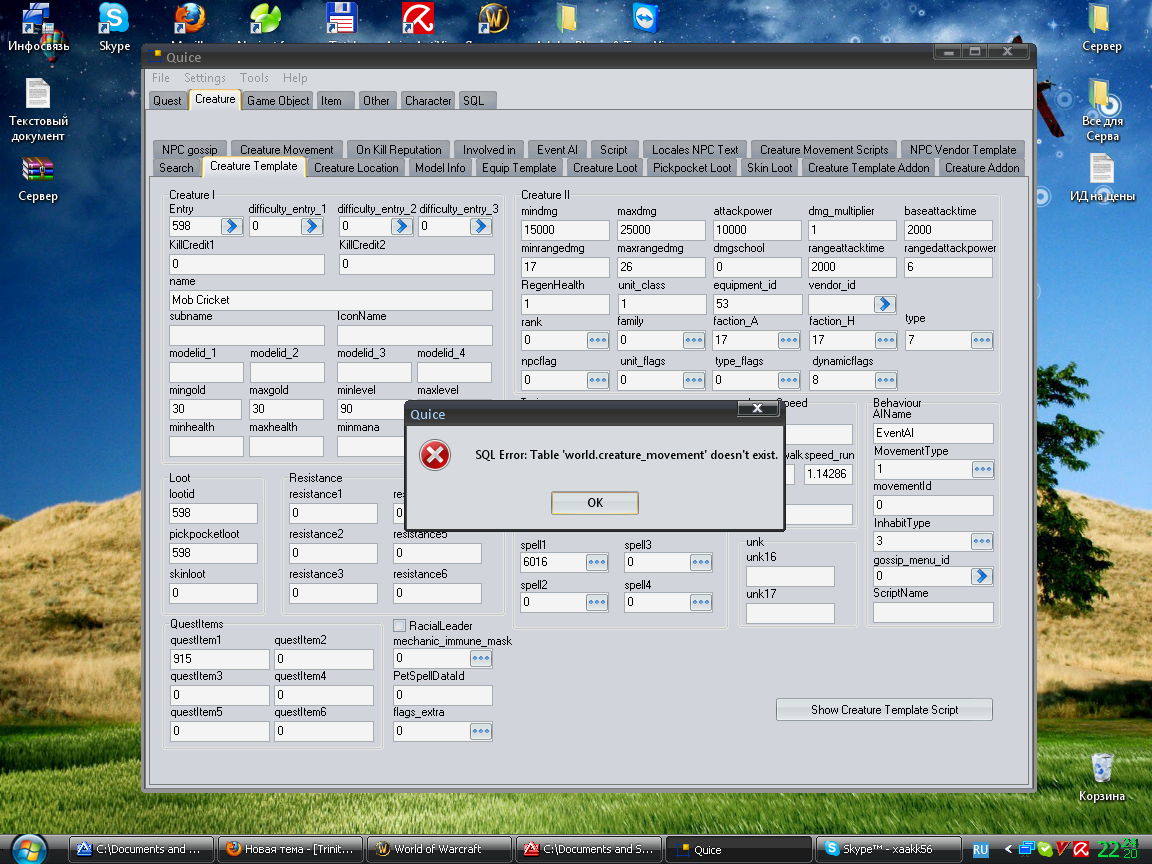Open the rank value picker button

[597, 340]
